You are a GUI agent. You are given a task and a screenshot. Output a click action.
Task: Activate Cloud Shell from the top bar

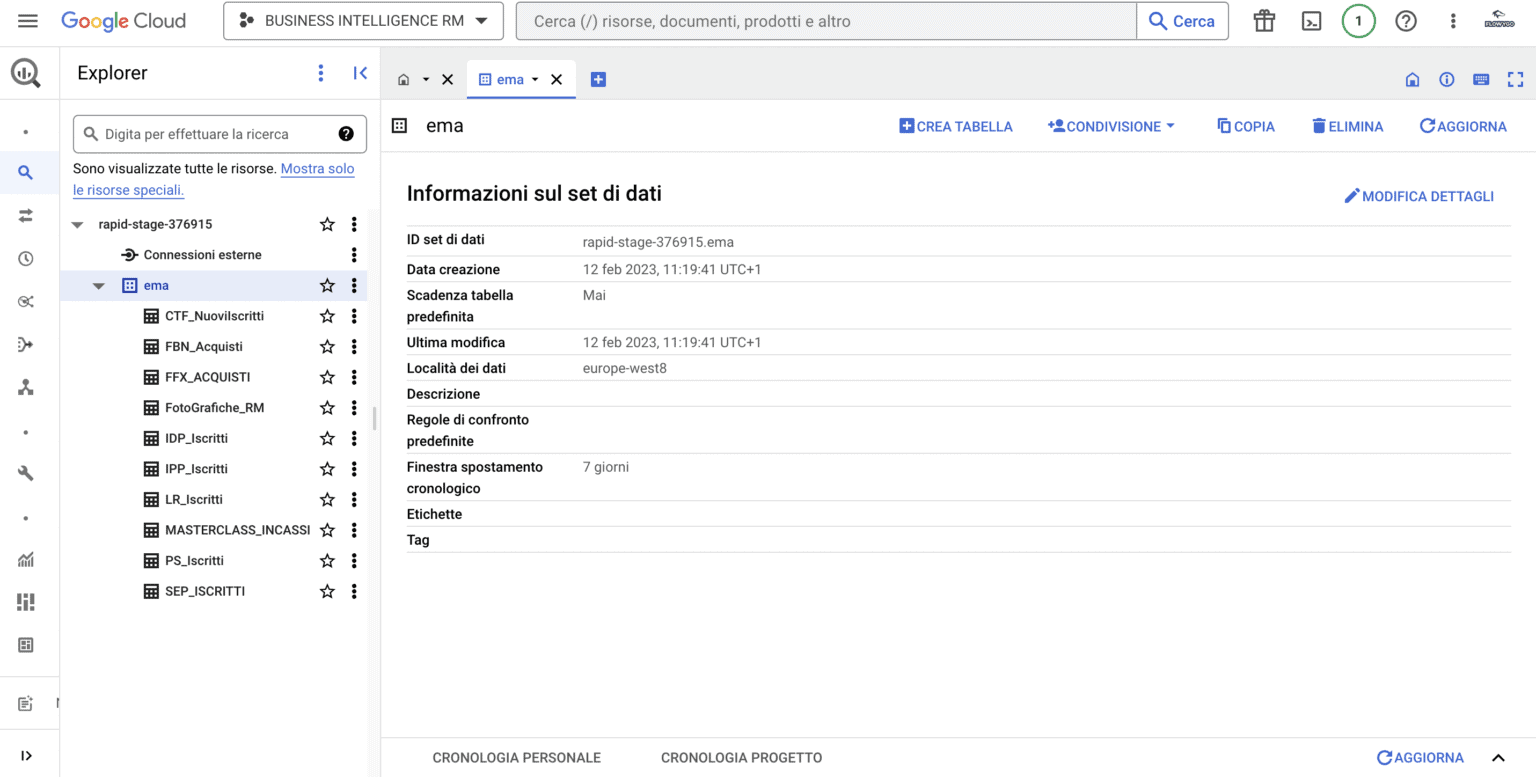(x=1311, y=20)
